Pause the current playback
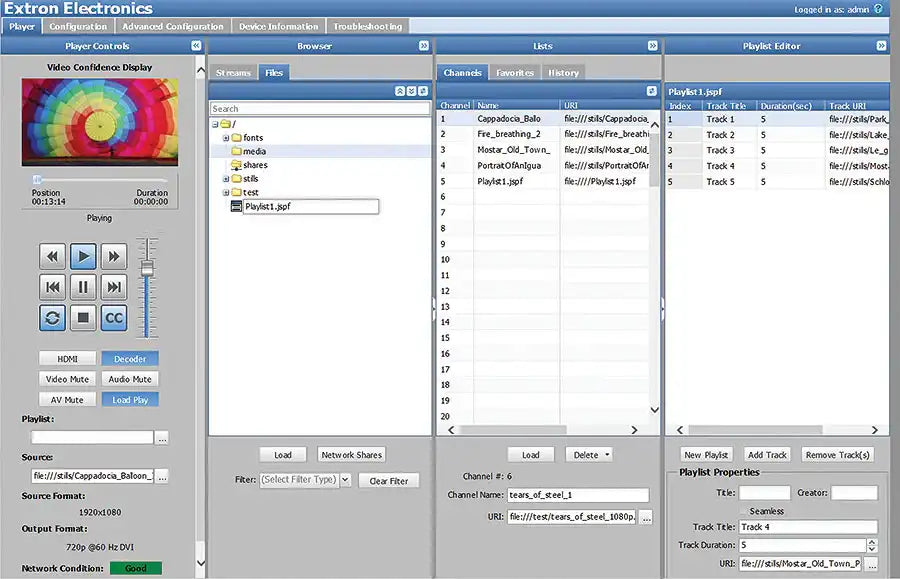The image size is (900, 579). [84, 288]
